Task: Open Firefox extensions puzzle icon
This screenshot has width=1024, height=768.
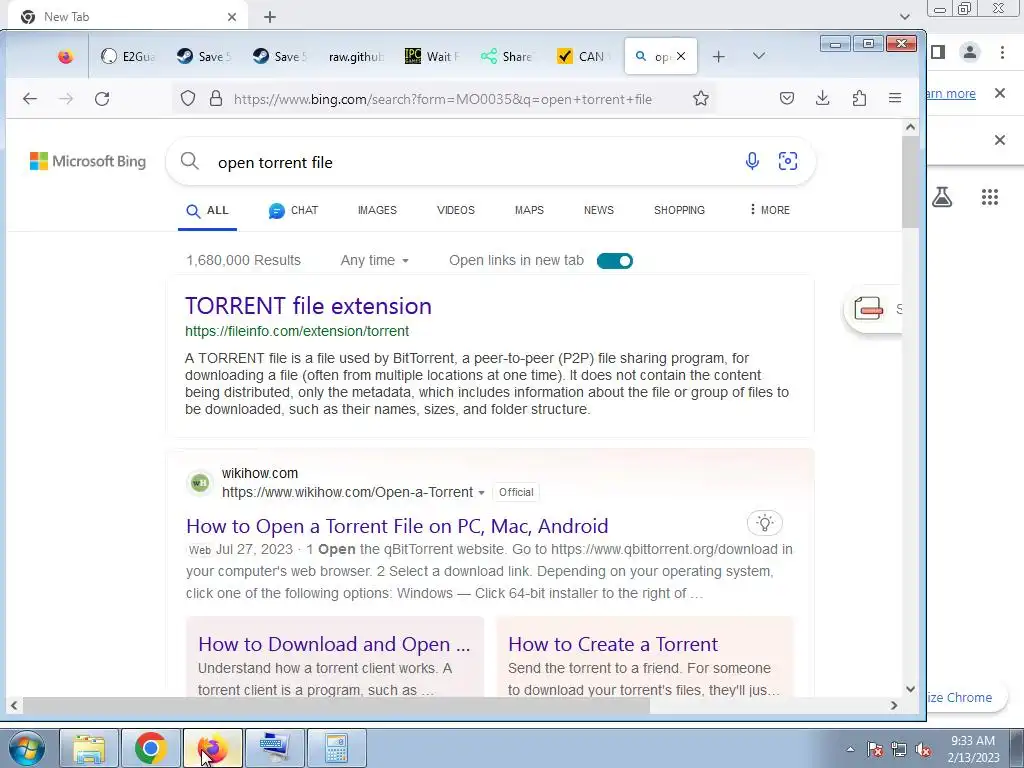Action: pyautogui.click(x=859, y=99)
